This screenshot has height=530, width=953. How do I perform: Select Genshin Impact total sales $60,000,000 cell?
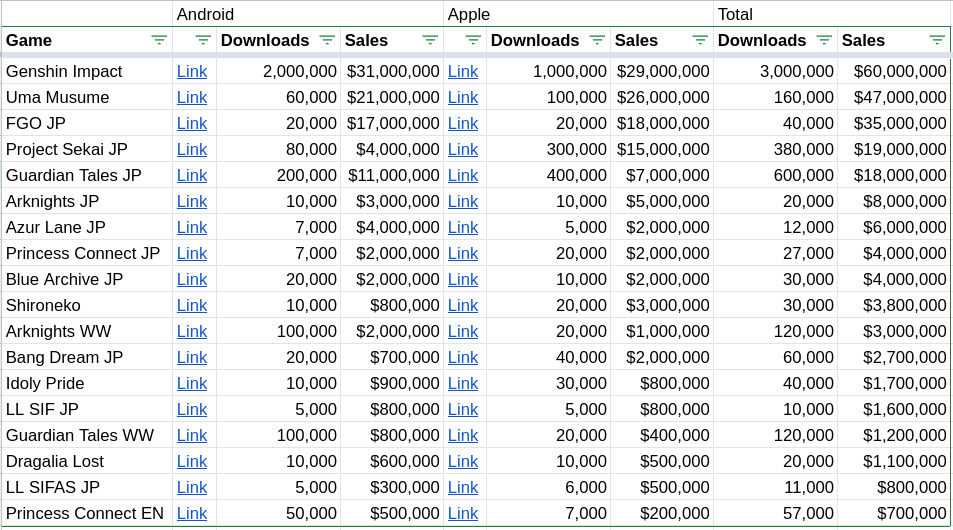click(894, 72)
